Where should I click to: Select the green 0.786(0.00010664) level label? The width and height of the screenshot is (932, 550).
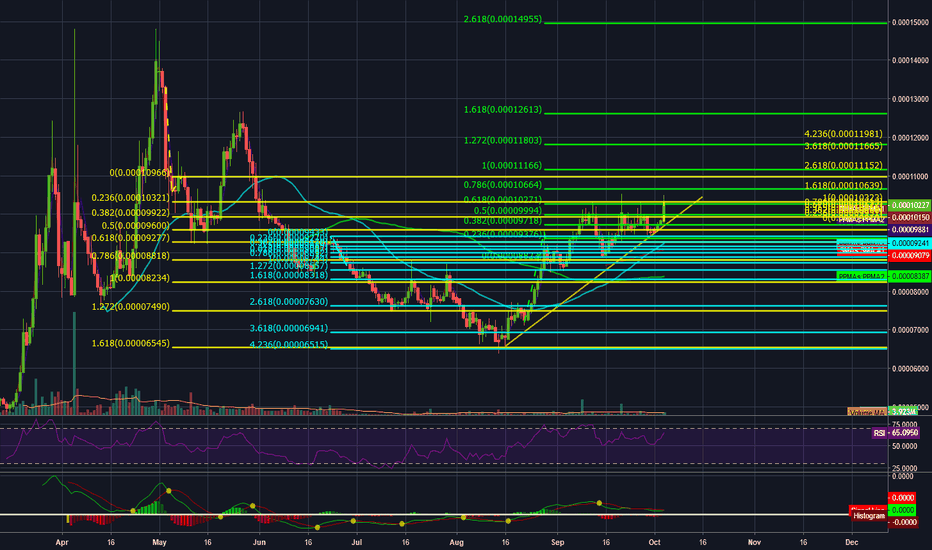click(503, 185)
